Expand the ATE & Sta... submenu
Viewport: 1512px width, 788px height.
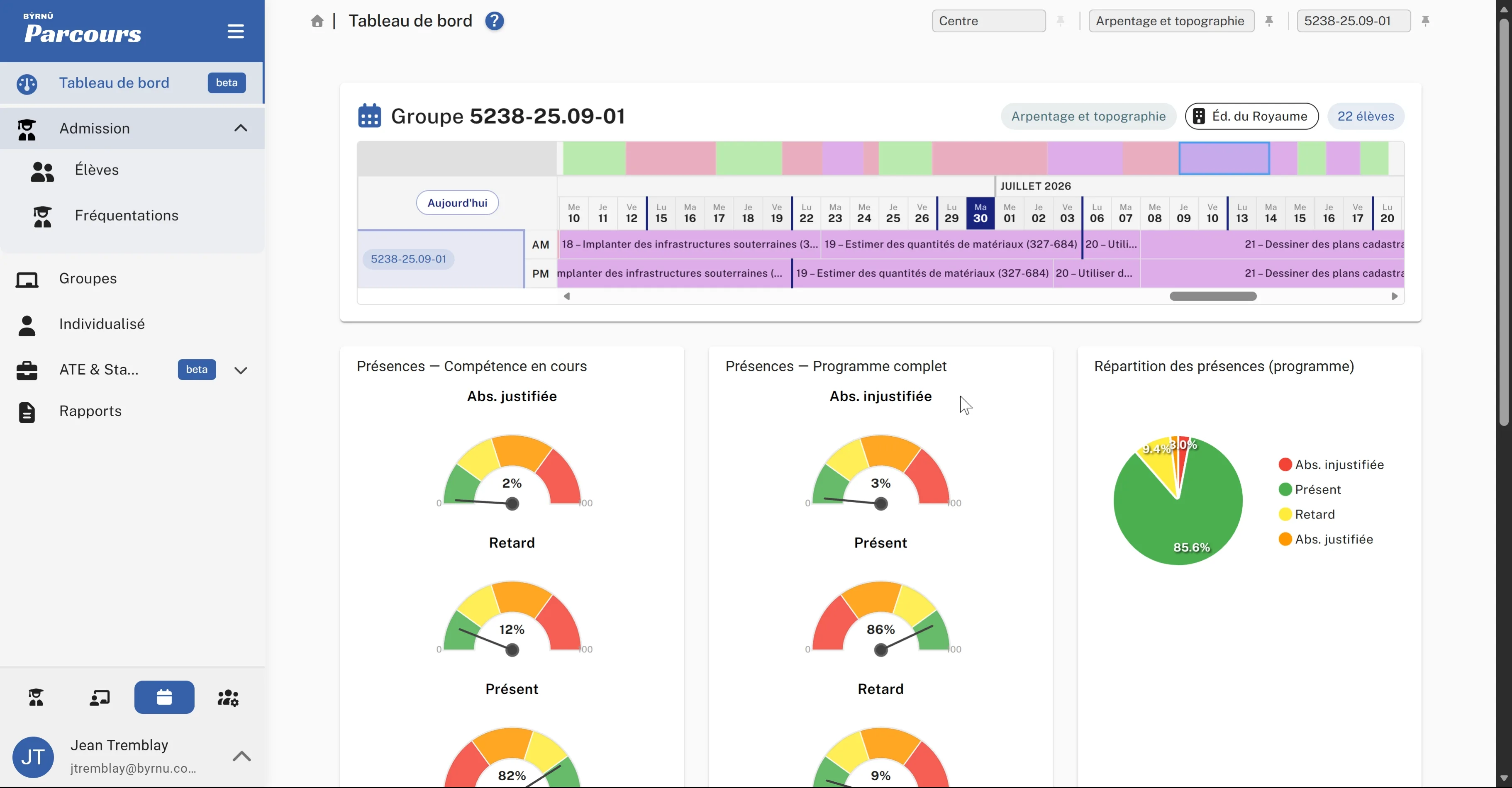coord(241,370)
